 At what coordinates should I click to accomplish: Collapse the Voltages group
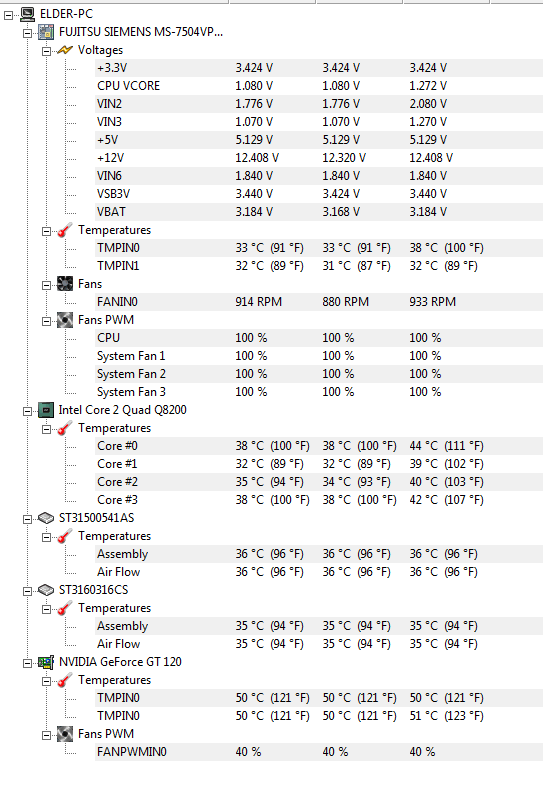coord(46,51)
